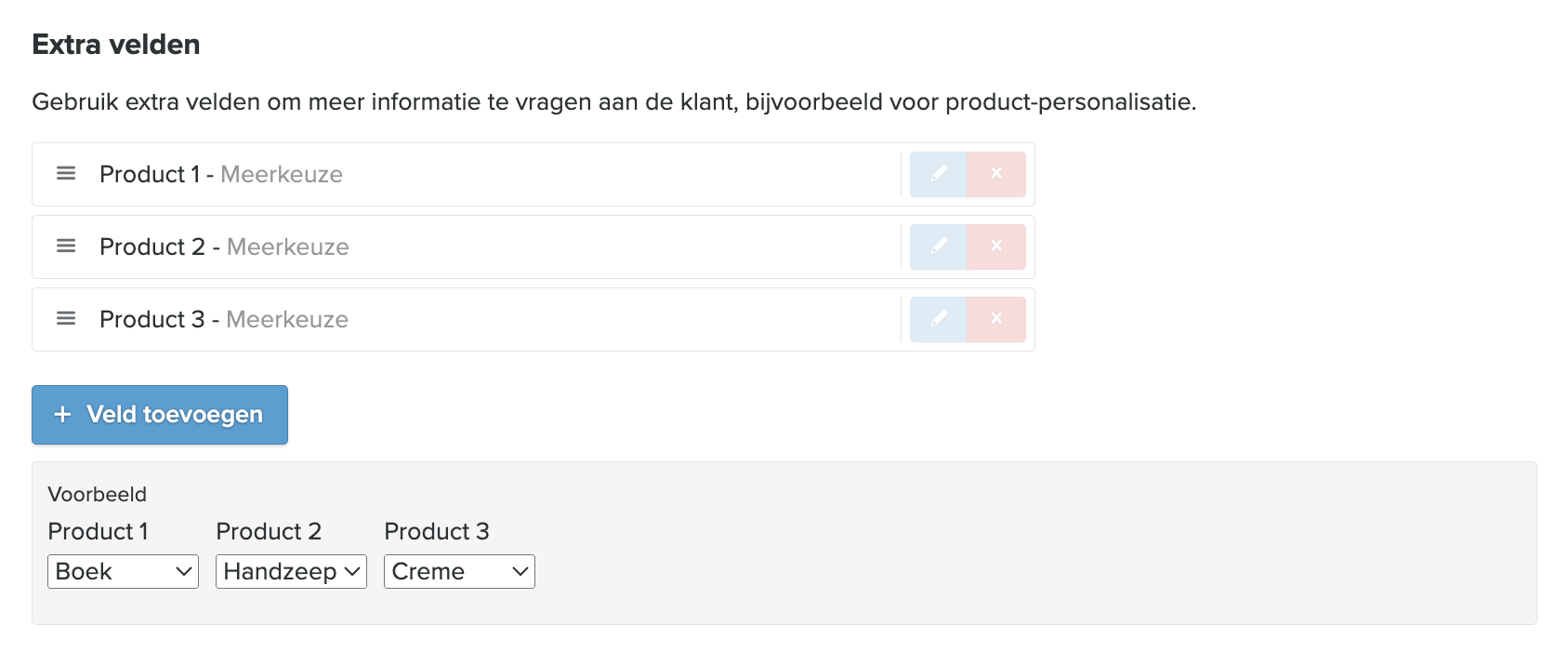Open the Creme select box

click(x=459, y=572)
